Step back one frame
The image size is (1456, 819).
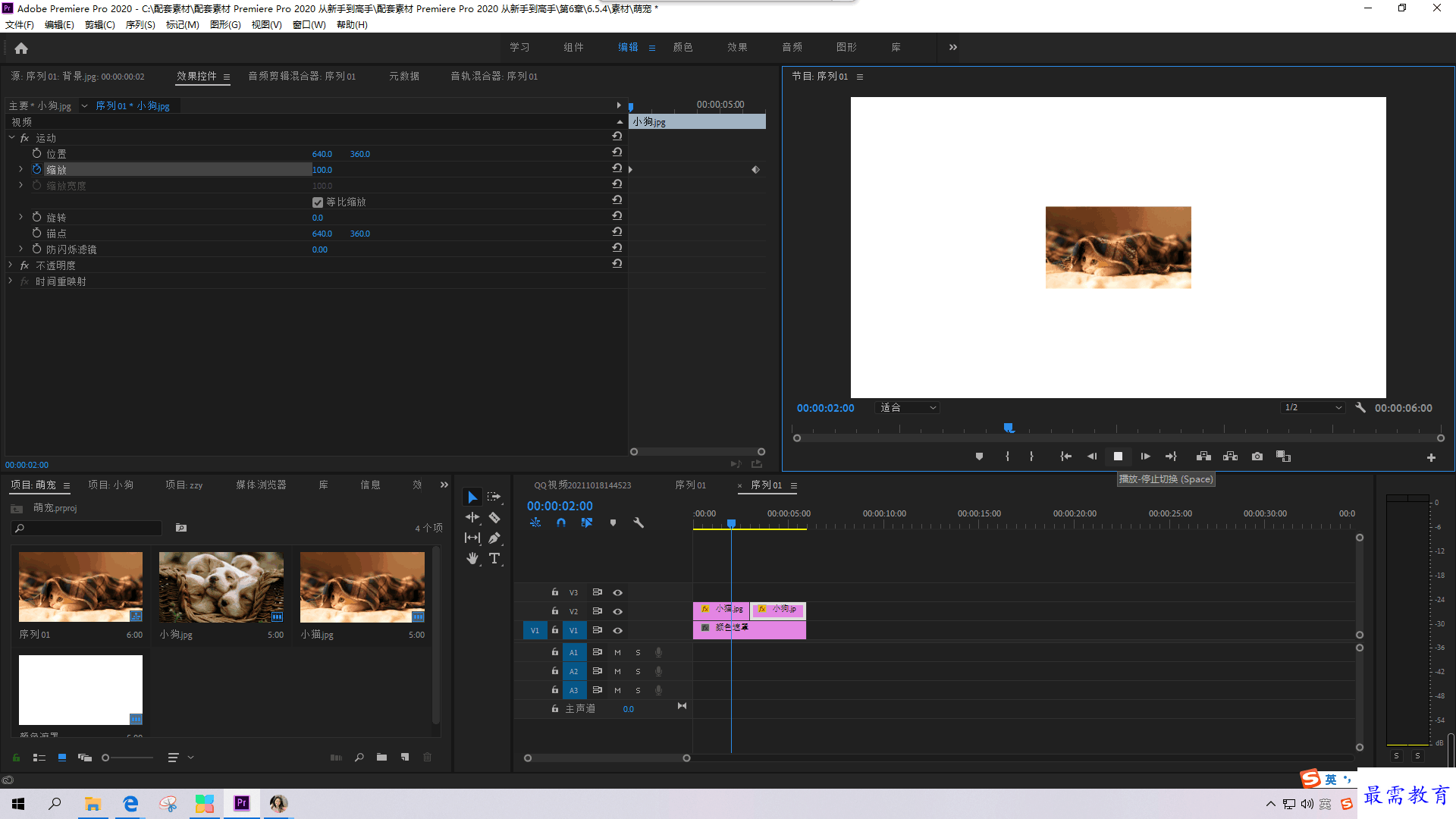point(1092,457)
